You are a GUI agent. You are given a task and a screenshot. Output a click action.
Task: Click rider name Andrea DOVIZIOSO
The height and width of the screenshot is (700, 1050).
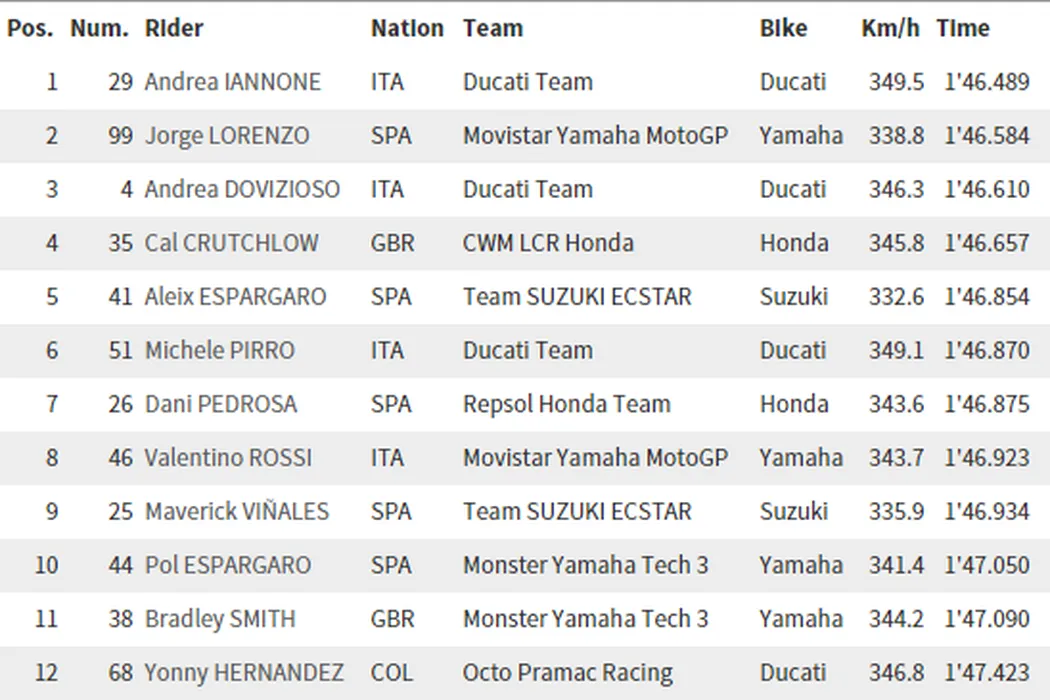tap(242, 189)
